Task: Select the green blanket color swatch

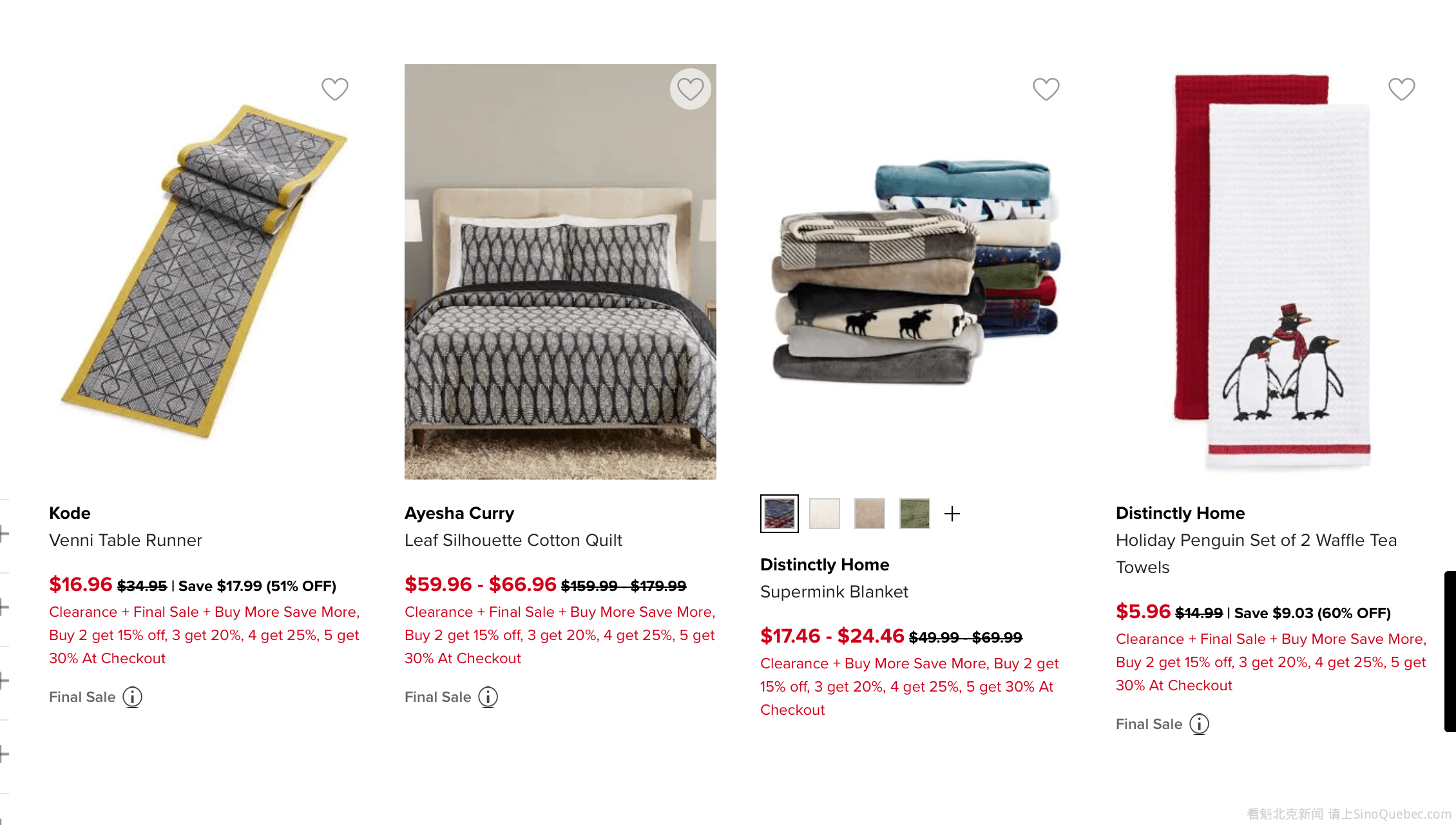Action: tap(915, 514)
